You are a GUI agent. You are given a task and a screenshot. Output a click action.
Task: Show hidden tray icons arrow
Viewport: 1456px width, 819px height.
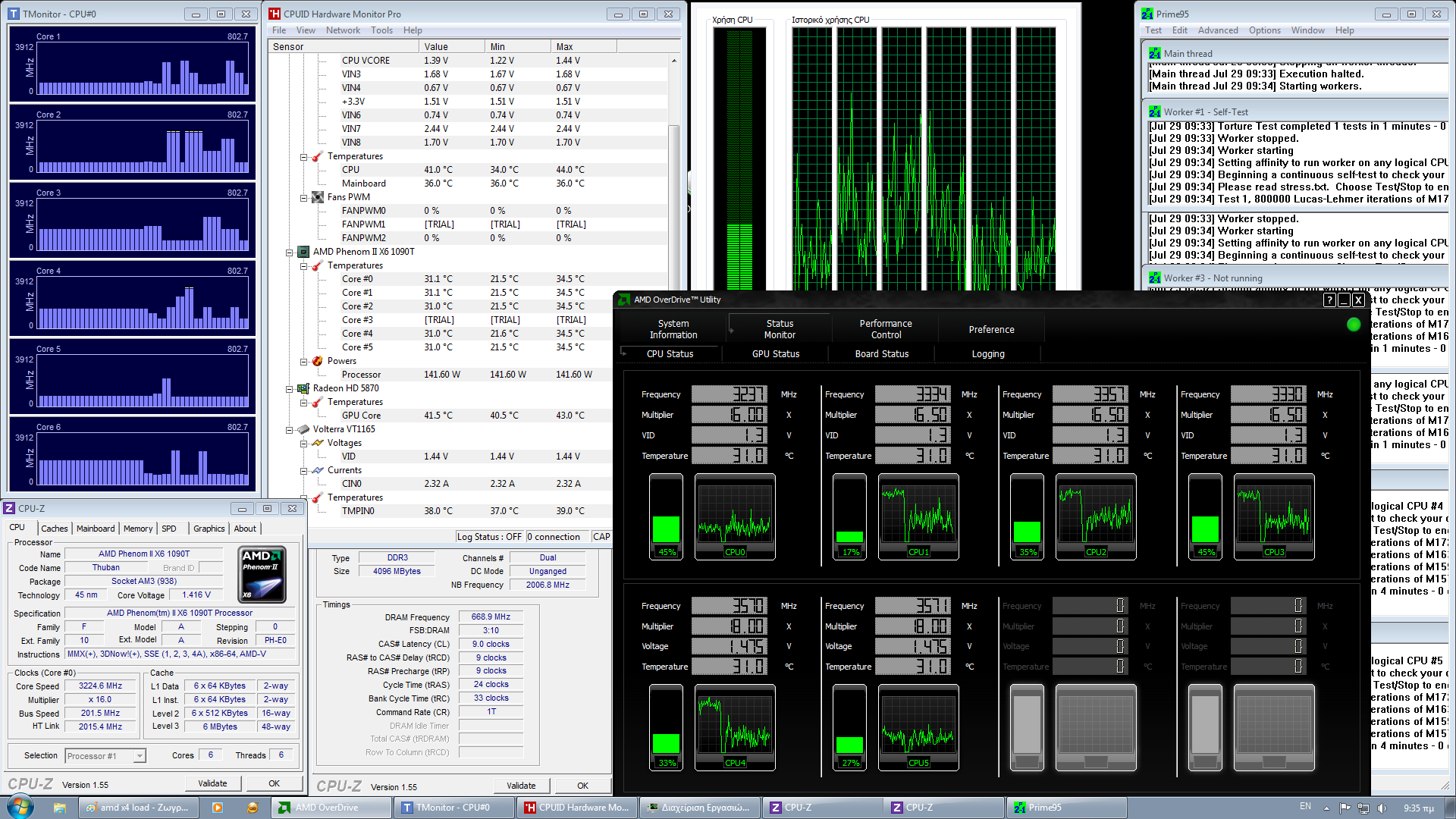tap(1327, 807)
